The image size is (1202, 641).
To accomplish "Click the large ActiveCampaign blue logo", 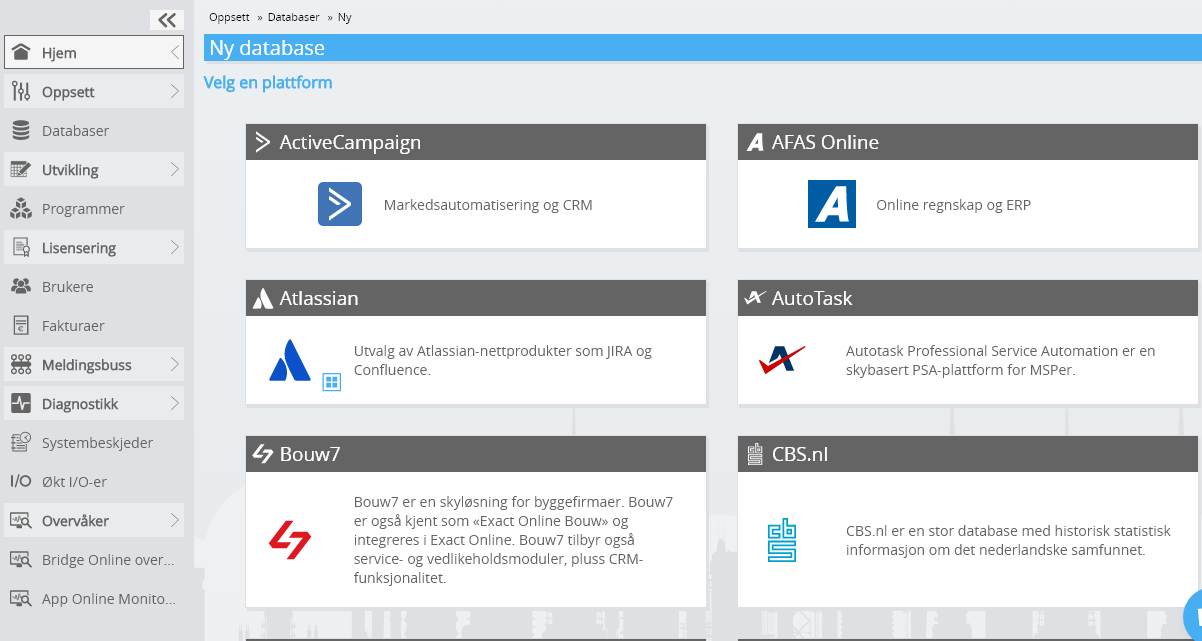I will pyautogui.click(x=340, y=204).
